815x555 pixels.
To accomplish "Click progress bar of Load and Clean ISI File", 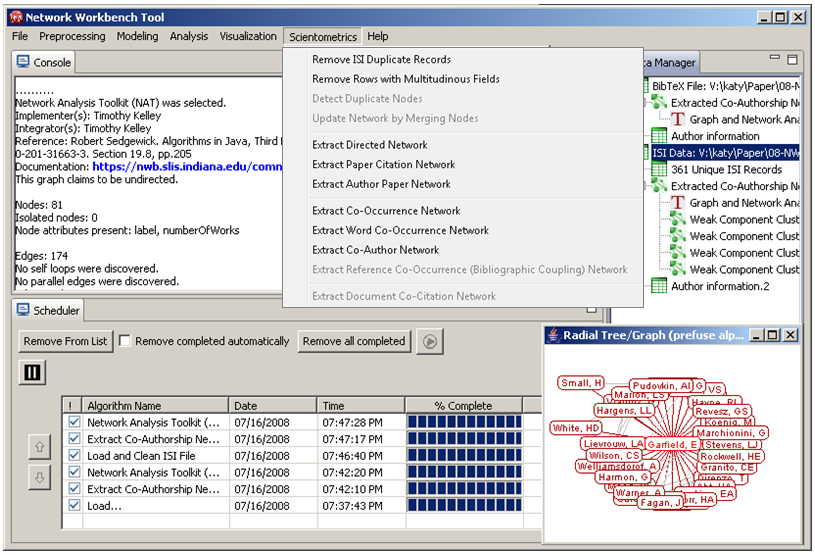I will tap(464, 455).
